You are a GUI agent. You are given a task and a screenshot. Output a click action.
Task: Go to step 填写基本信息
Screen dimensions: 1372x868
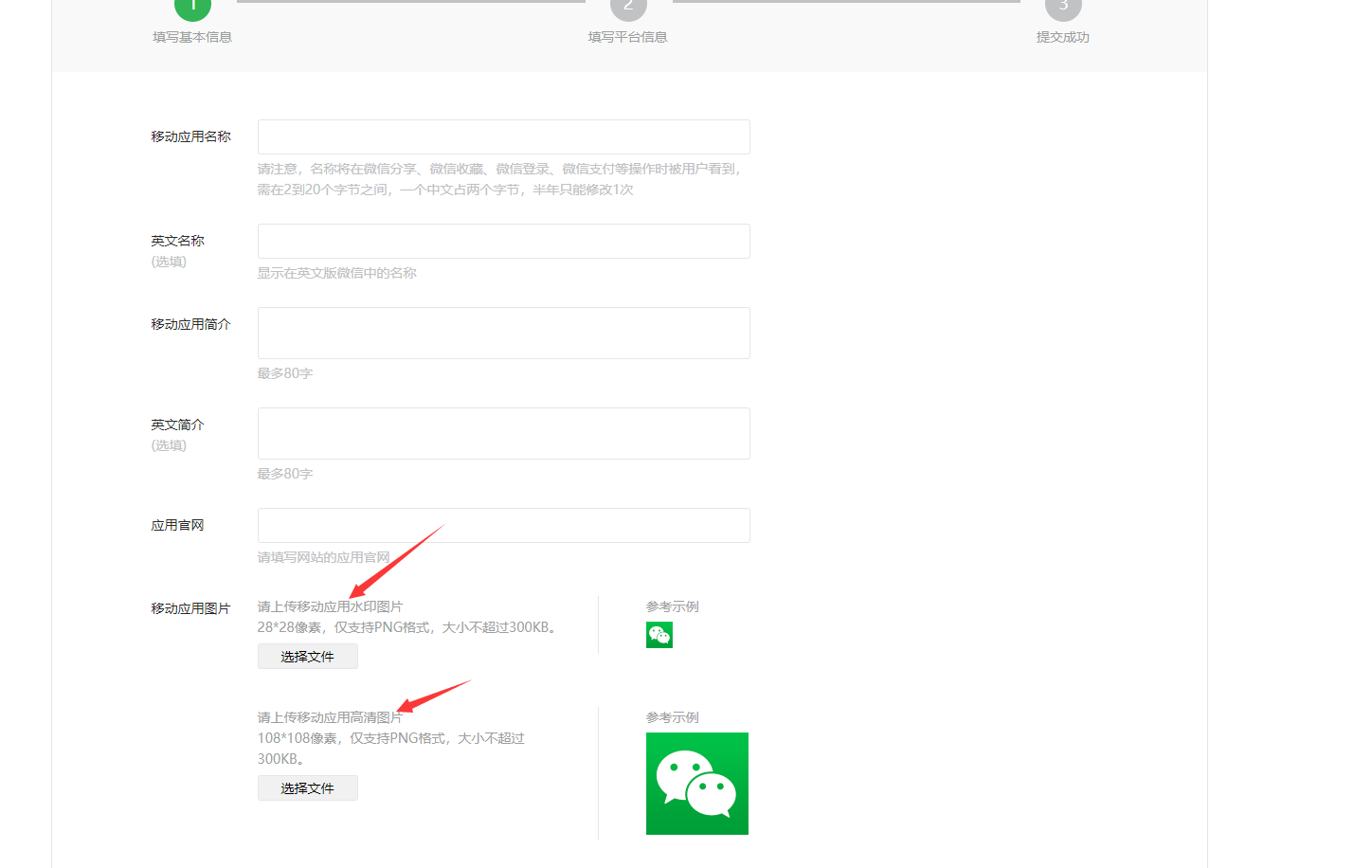coord(192,37)
